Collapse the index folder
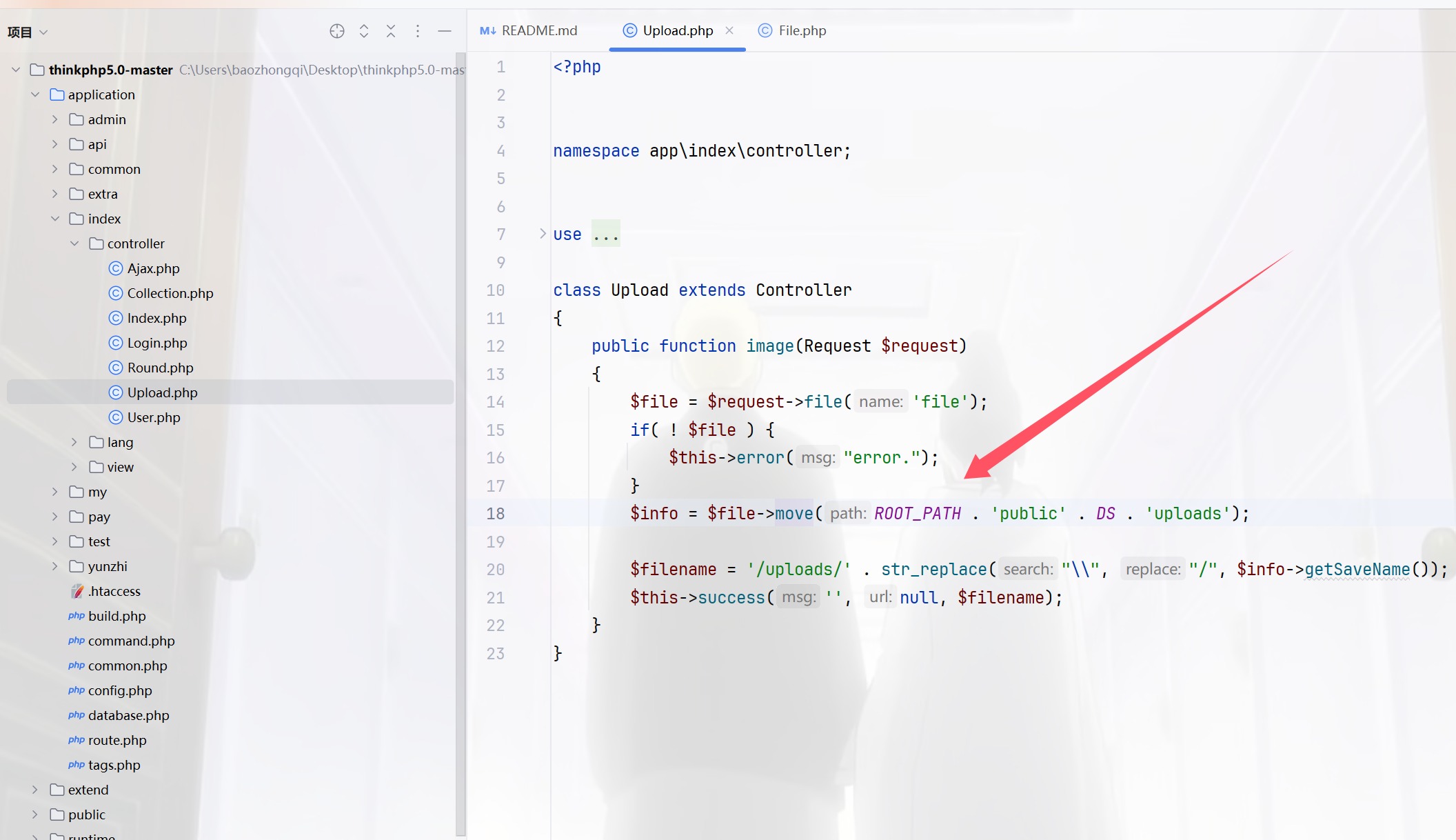 pos(55,219)
